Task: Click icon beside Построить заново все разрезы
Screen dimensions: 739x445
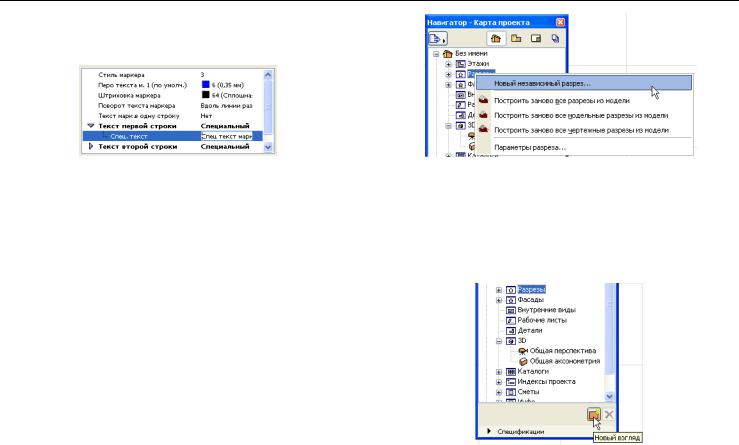Action: pos(483,100)
